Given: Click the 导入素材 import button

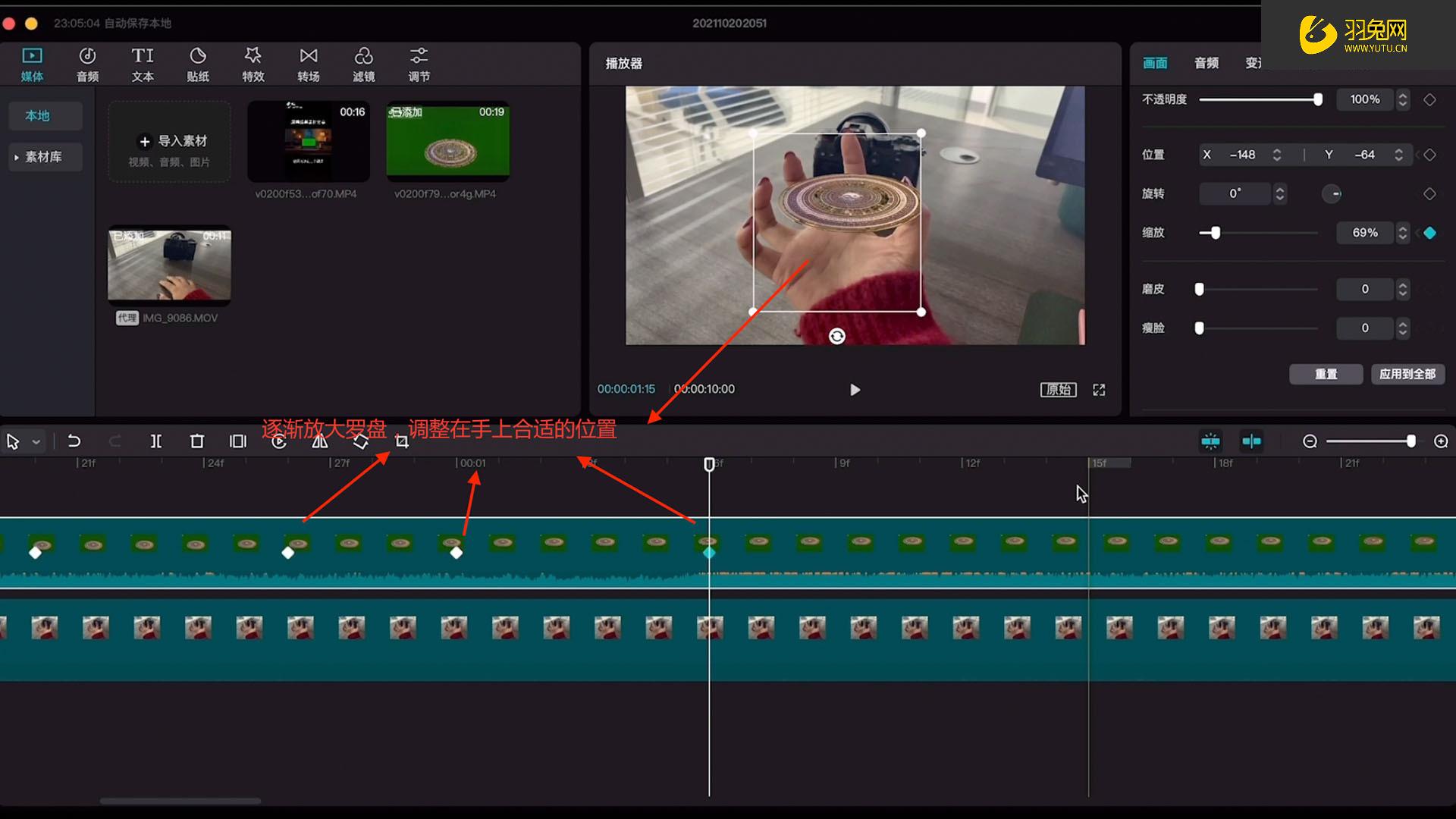Looking at the screenshot, I should [x=169, y=143].
